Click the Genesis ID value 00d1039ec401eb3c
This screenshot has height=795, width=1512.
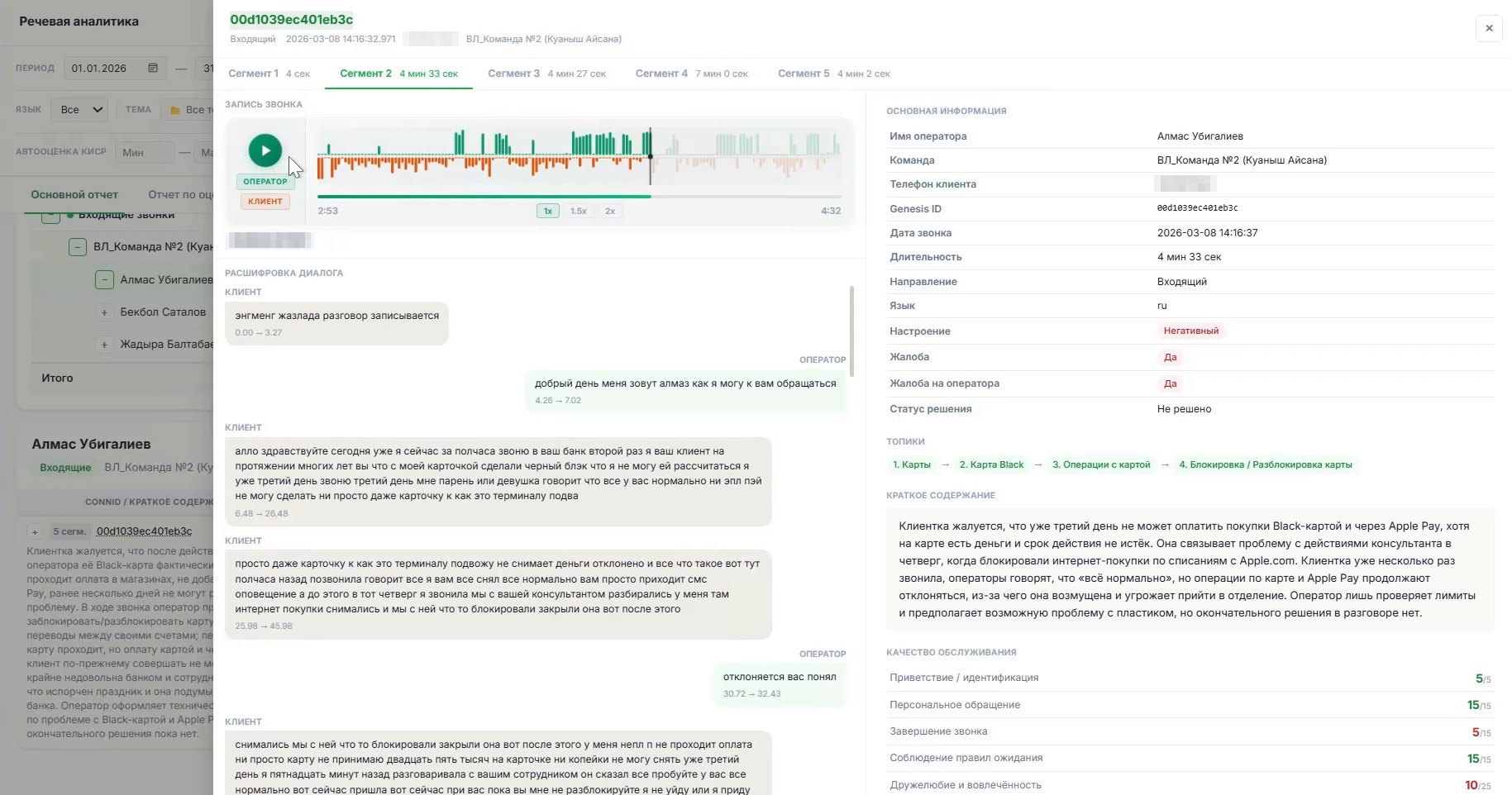coord(1197,208)
